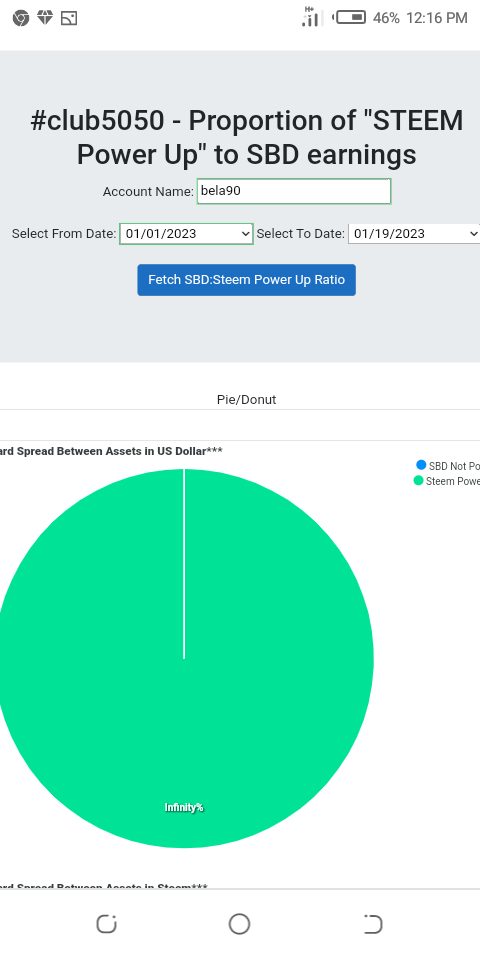Image resolution: width=480 pixels, height=960 pixels.
Task: Open recent apps navigation button
Action: tap(107, 924)
